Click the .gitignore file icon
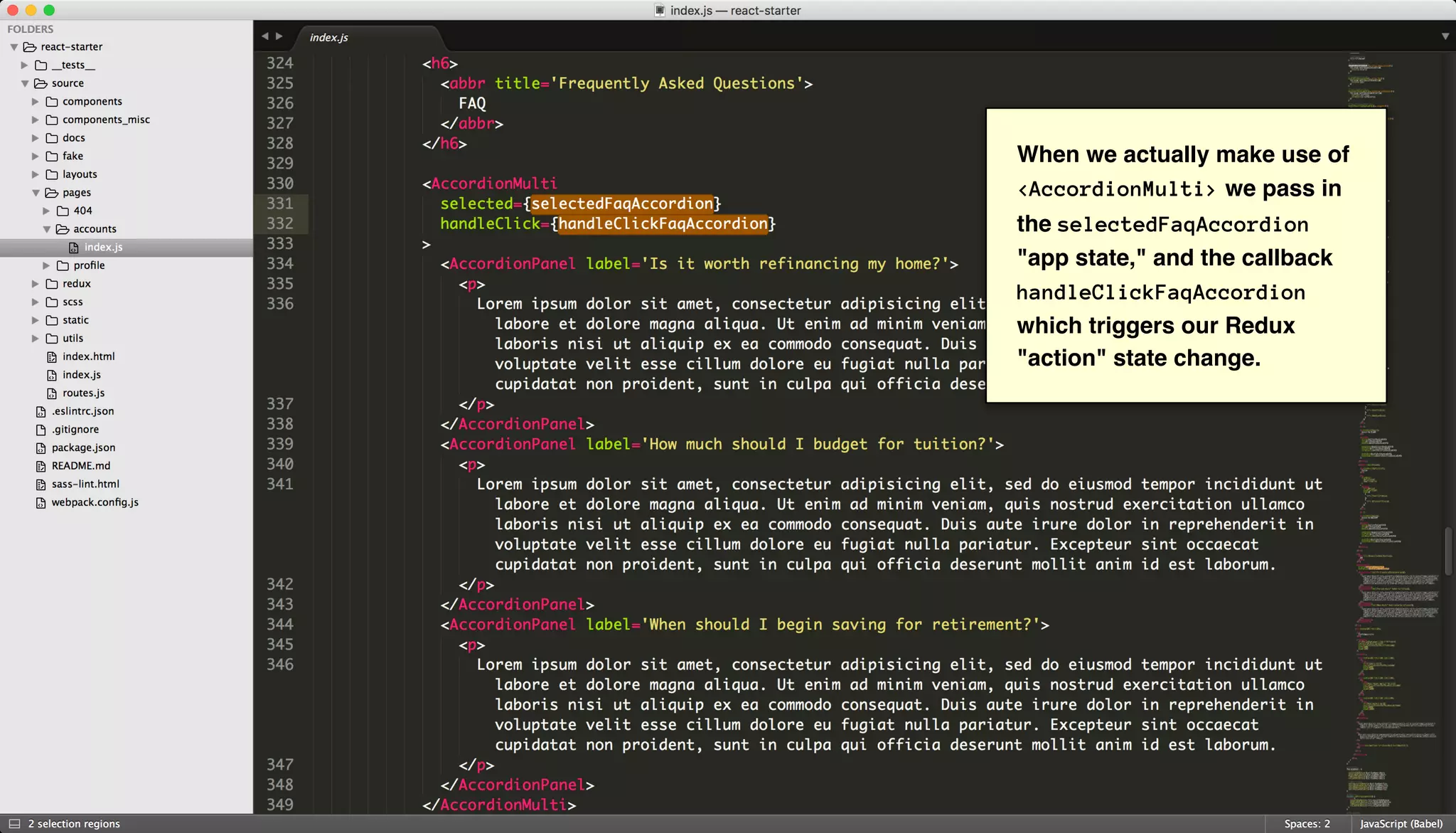The height and width of the screenshot is (833, 1456). pos(41,430)
